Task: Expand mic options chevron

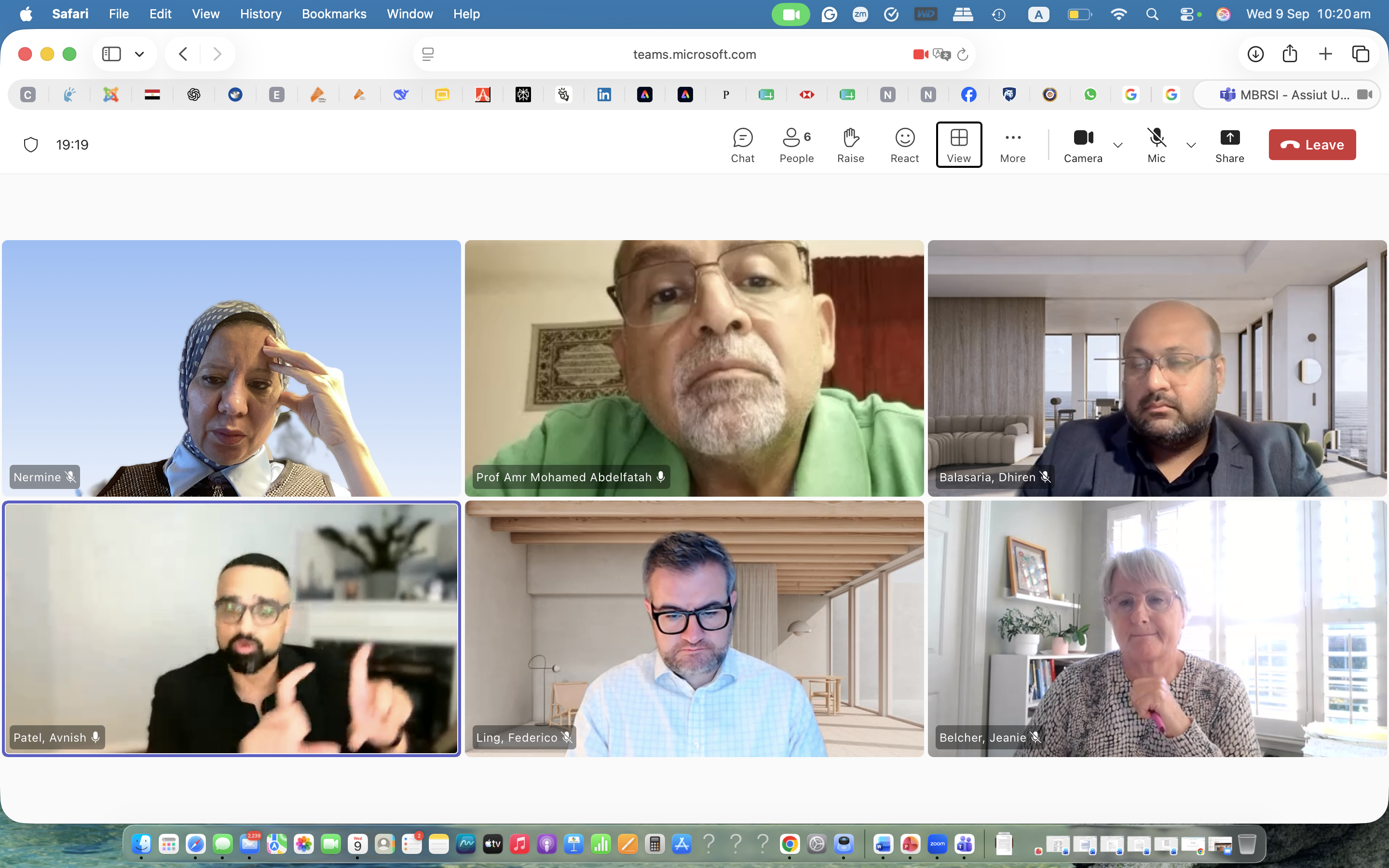Action: pyautogui.click(x=1191, y=145)
